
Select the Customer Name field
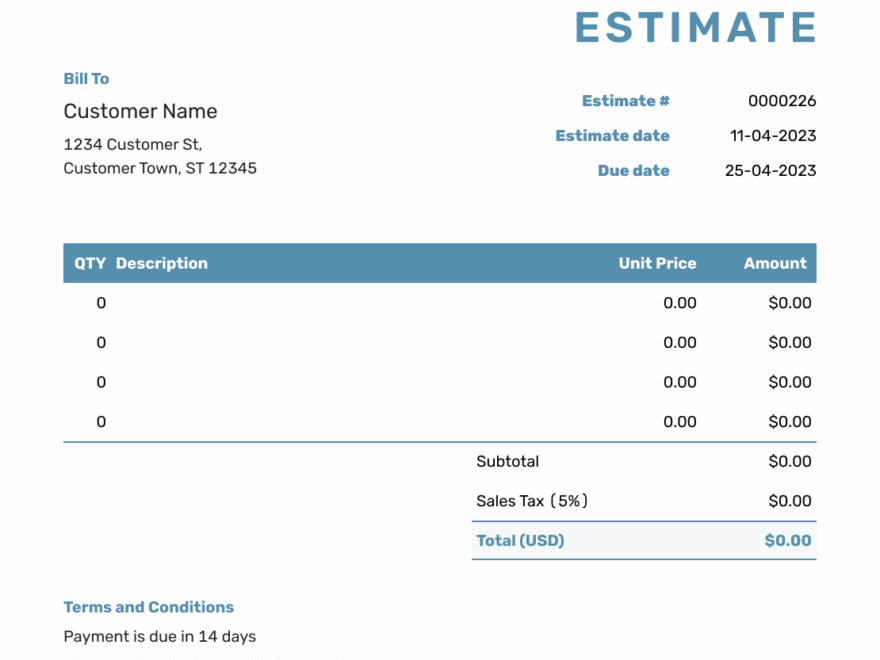point(140,111)
